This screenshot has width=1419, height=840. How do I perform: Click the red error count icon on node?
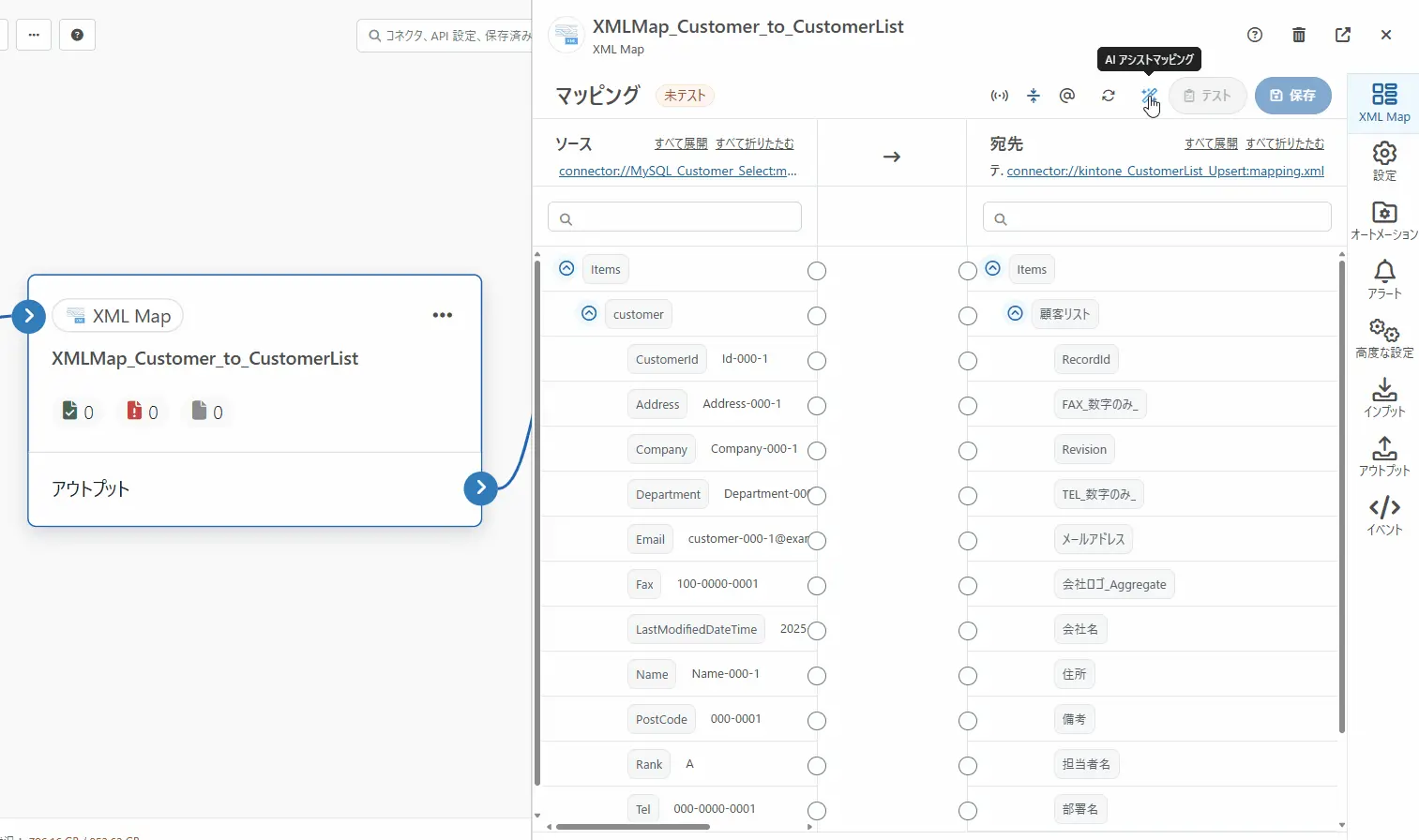tap(134, 411)
